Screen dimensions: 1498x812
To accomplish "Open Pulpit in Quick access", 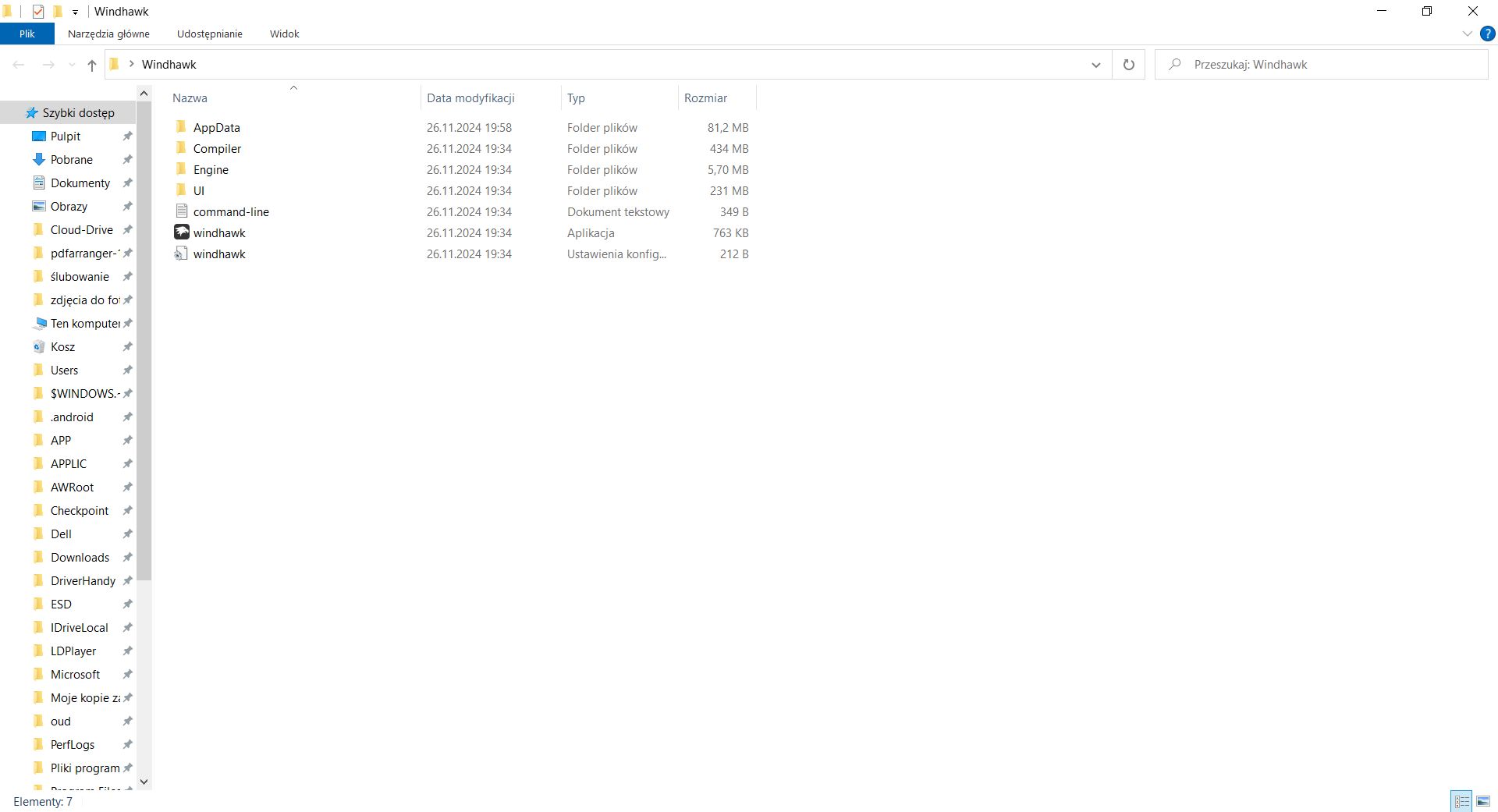I will click(x=66, y=136).
